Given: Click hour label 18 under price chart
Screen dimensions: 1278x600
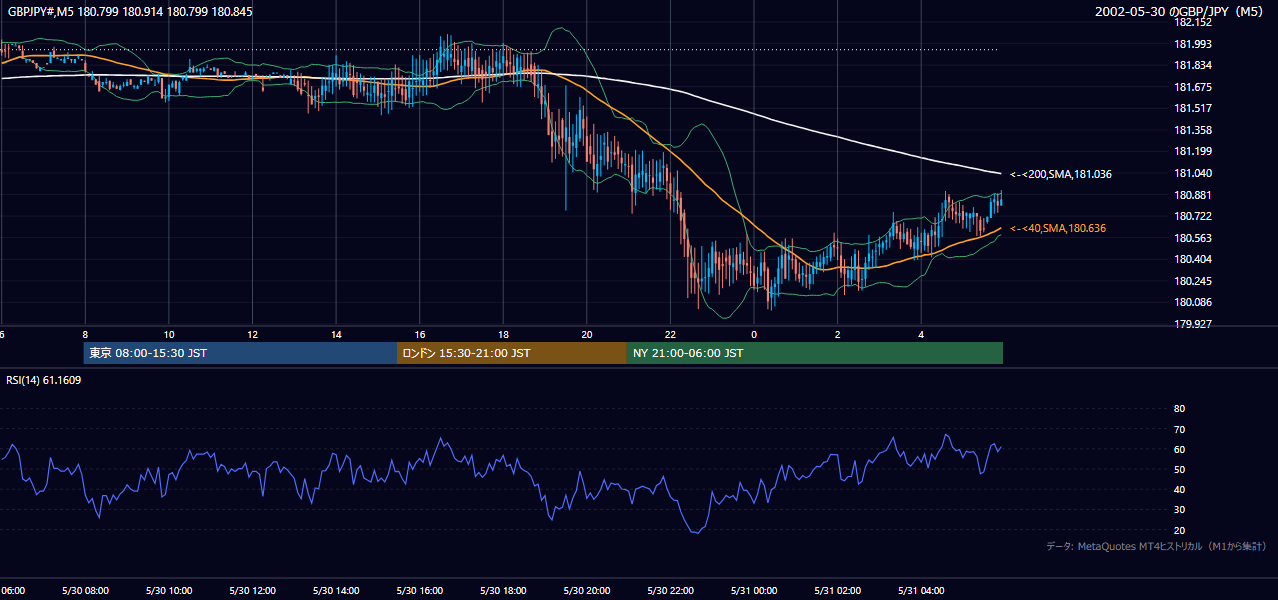Looking at the screenshot, I should tap(504, 334).
